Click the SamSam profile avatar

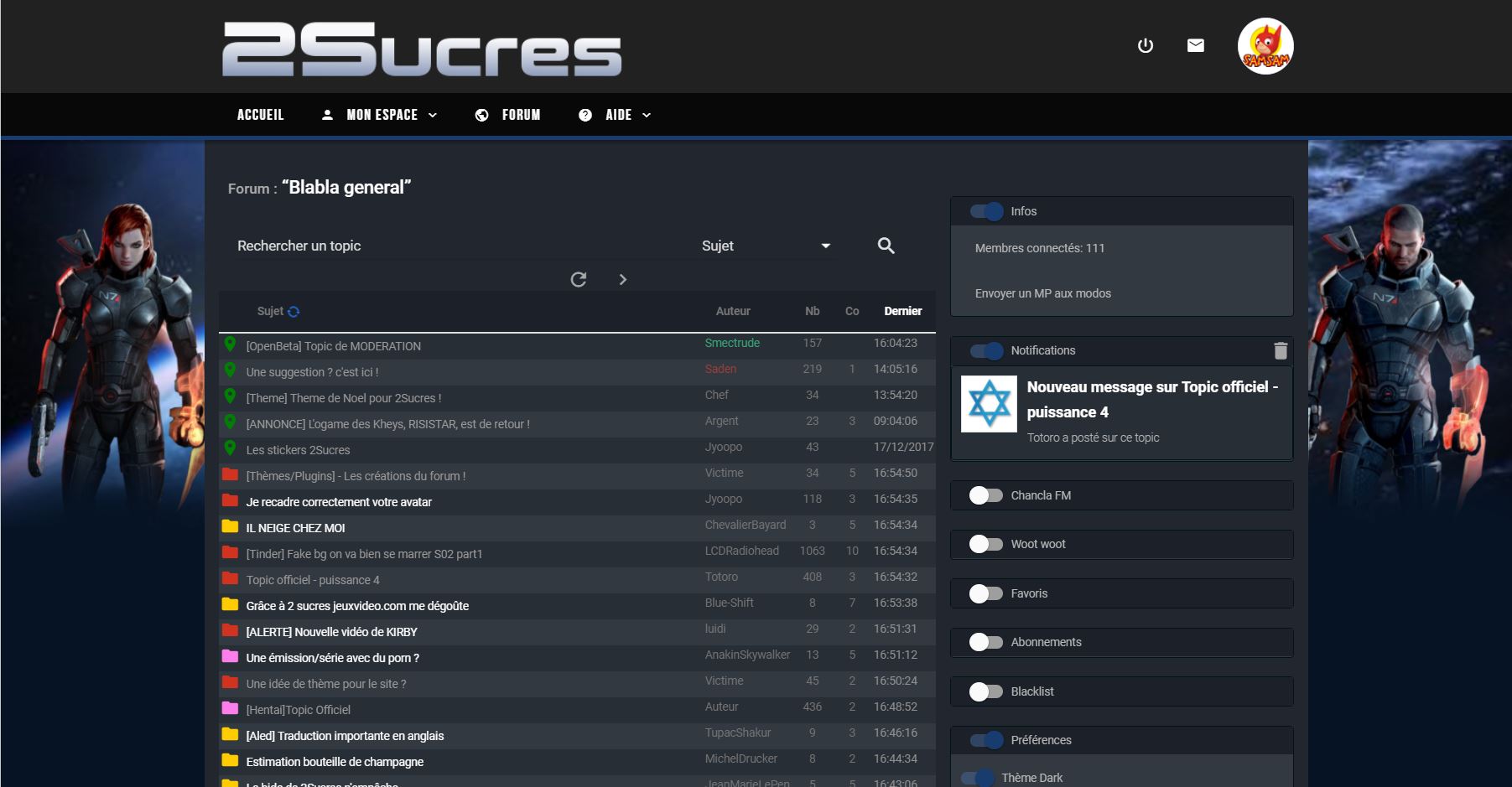[x=1265, y=46]
